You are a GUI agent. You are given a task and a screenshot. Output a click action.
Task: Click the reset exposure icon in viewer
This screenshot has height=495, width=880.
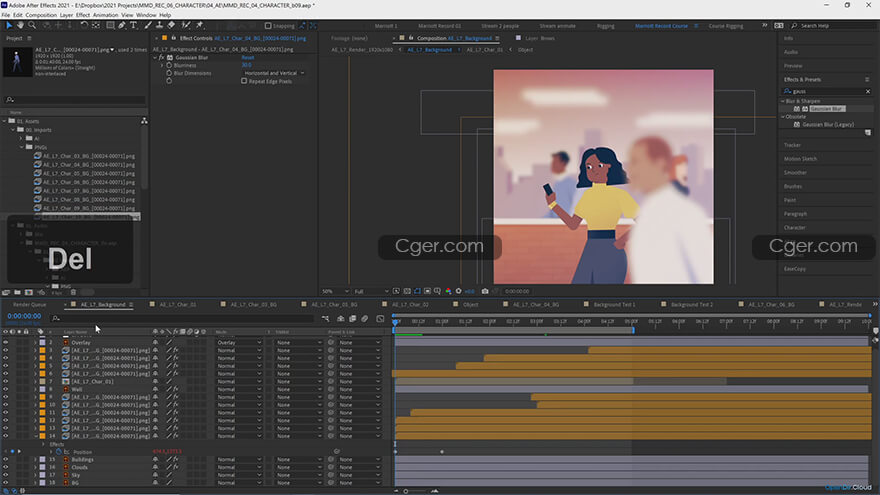point(459,291)
